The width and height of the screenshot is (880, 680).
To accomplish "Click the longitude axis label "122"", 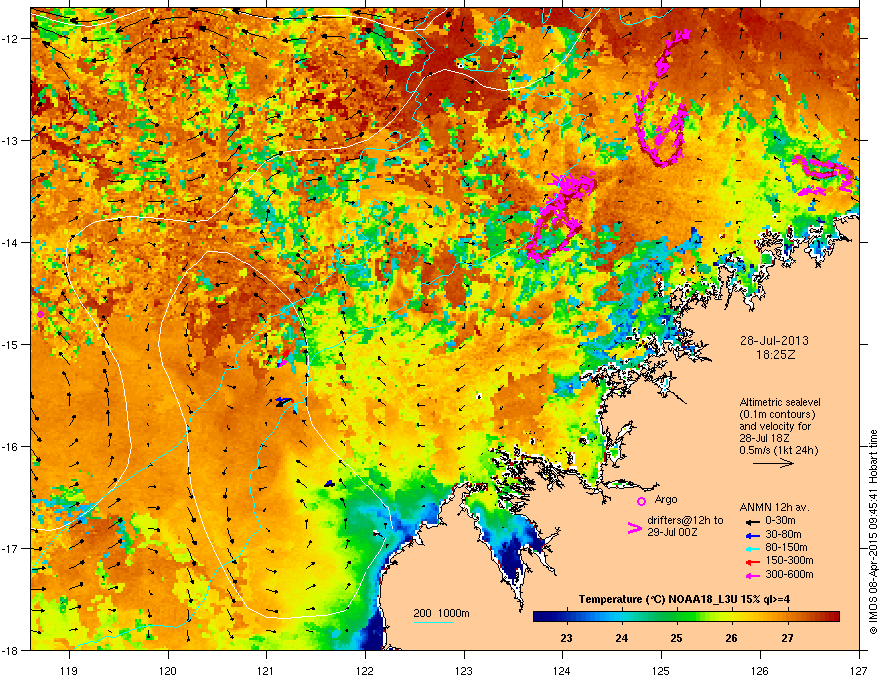I will 365,670.
